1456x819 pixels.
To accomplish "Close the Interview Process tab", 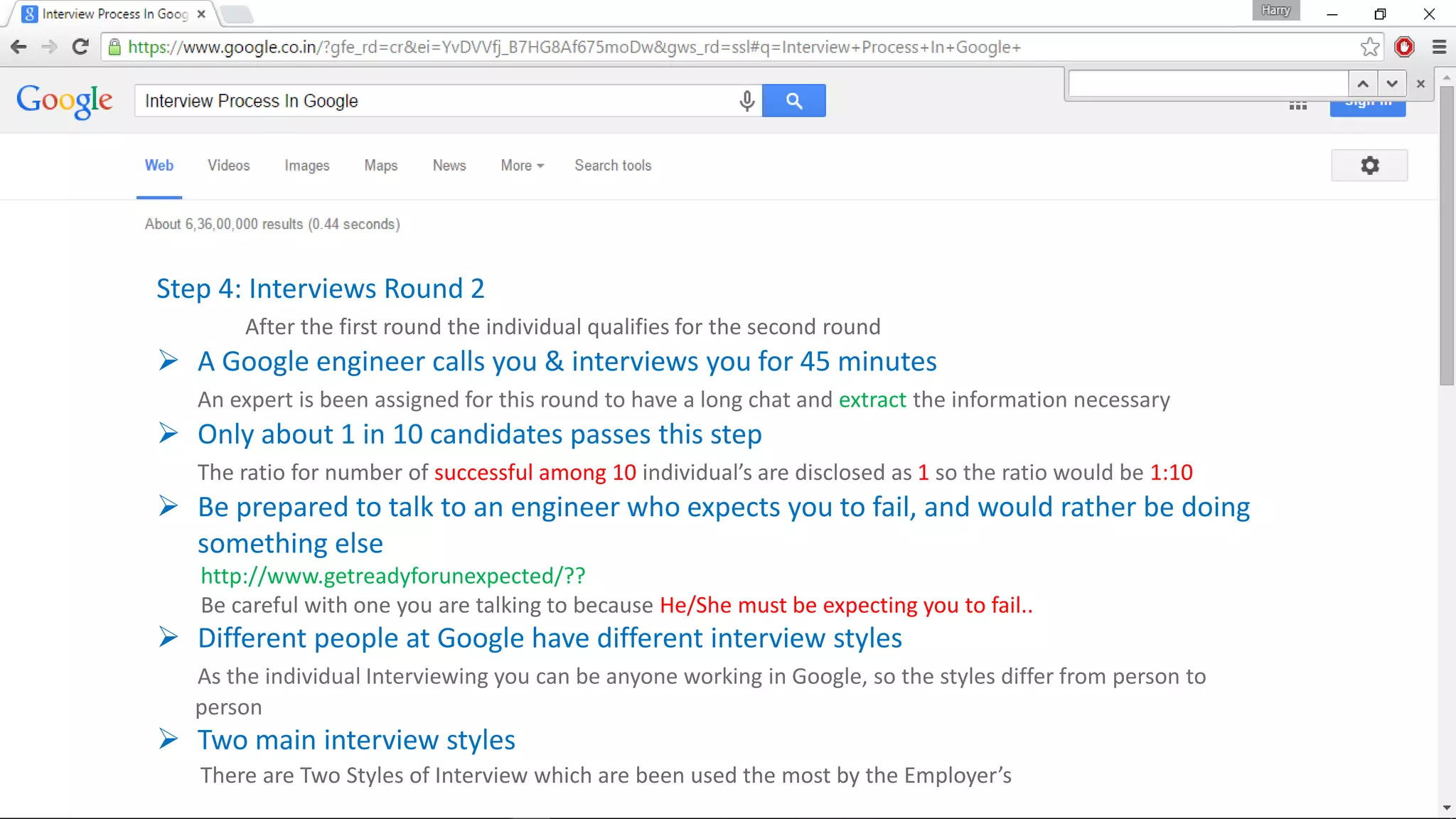I will tap(201, 14).
